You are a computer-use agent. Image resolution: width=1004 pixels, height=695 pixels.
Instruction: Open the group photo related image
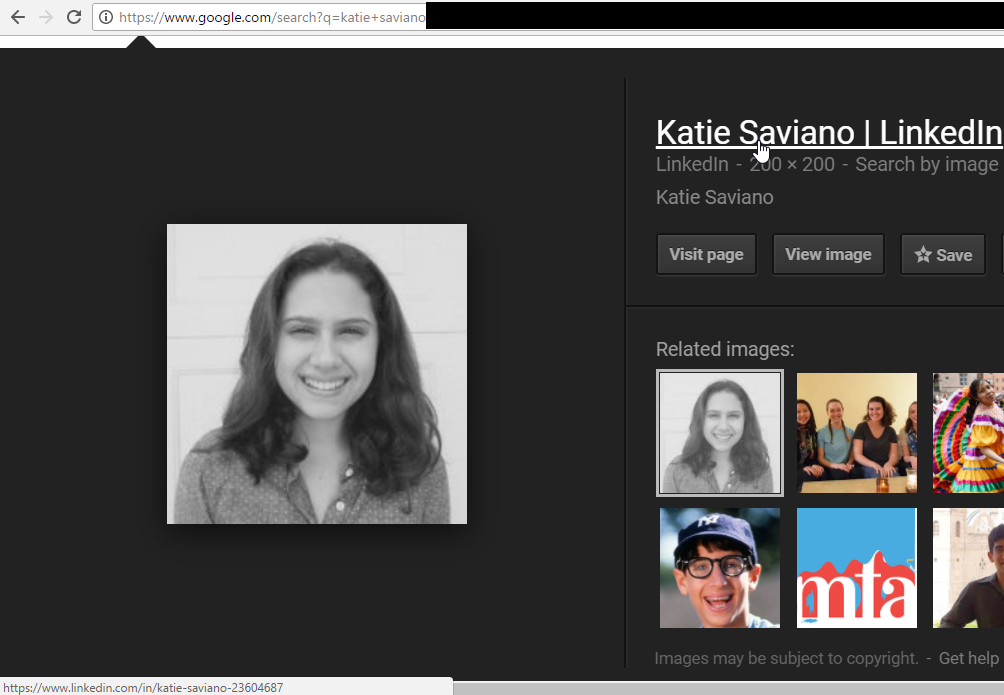point(856,432)
